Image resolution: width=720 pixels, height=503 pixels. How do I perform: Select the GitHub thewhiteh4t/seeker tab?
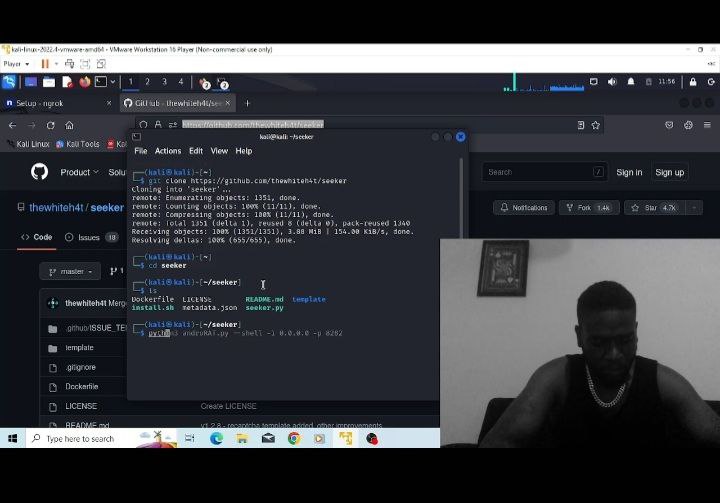tap(178, 103)
